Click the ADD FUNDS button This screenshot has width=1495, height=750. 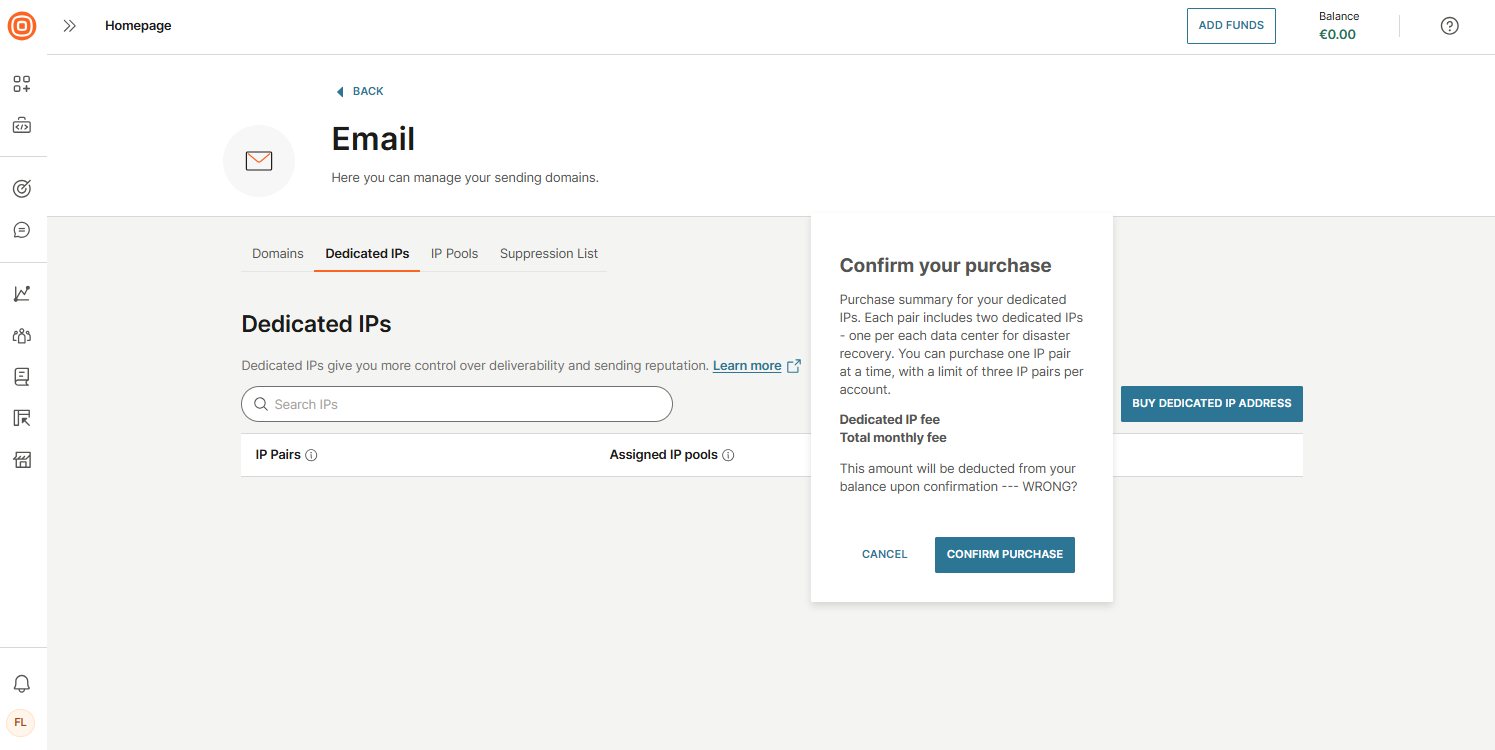pos(1231,26)
